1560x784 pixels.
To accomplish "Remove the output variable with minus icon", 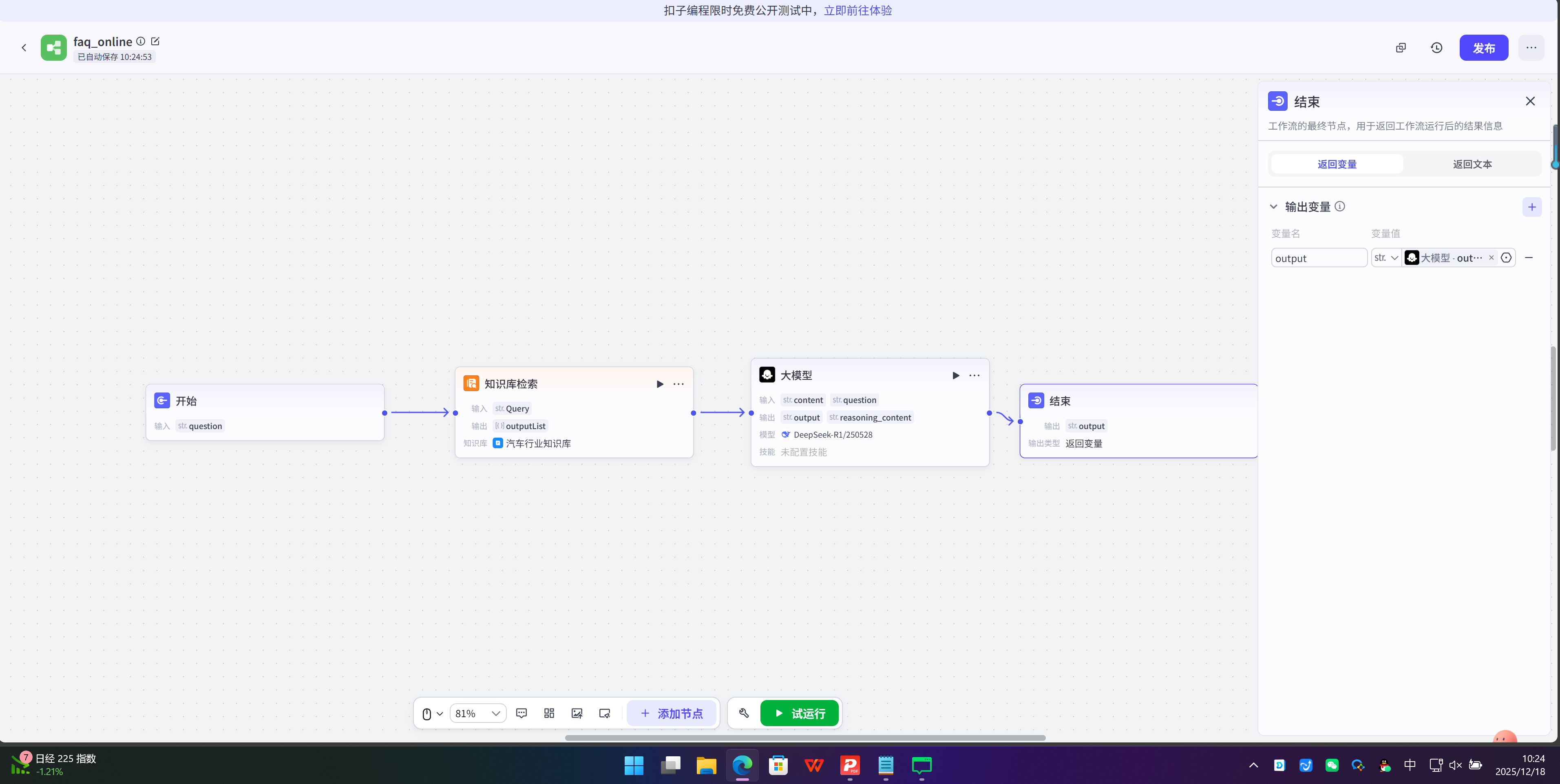I will click(1529, 258).
